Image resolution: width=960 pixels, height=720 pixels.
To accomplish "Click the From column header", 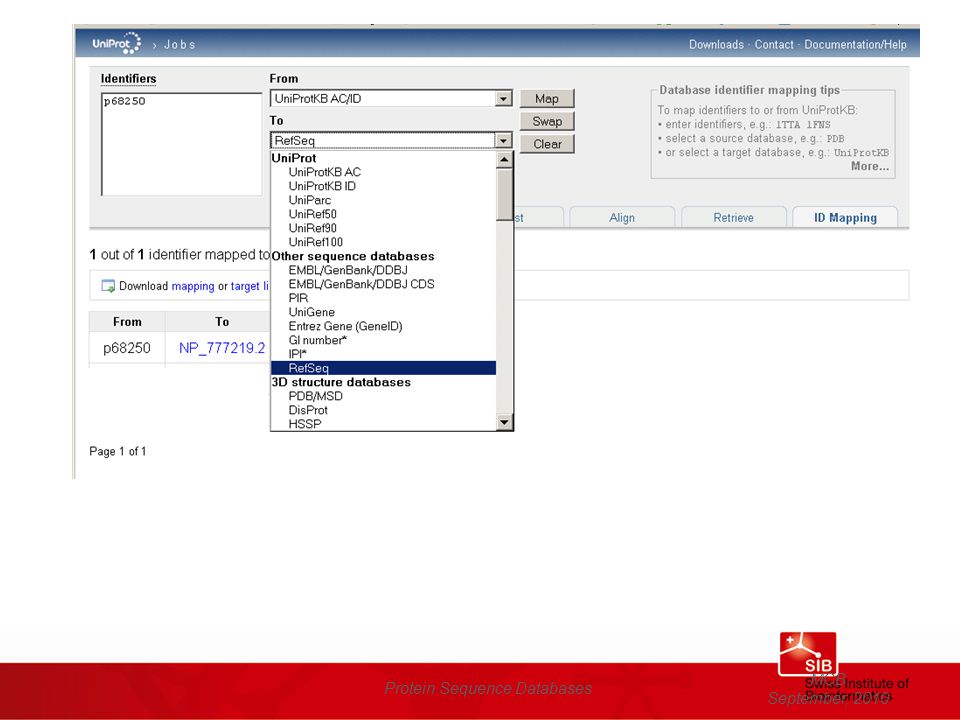I will [127, 322].
